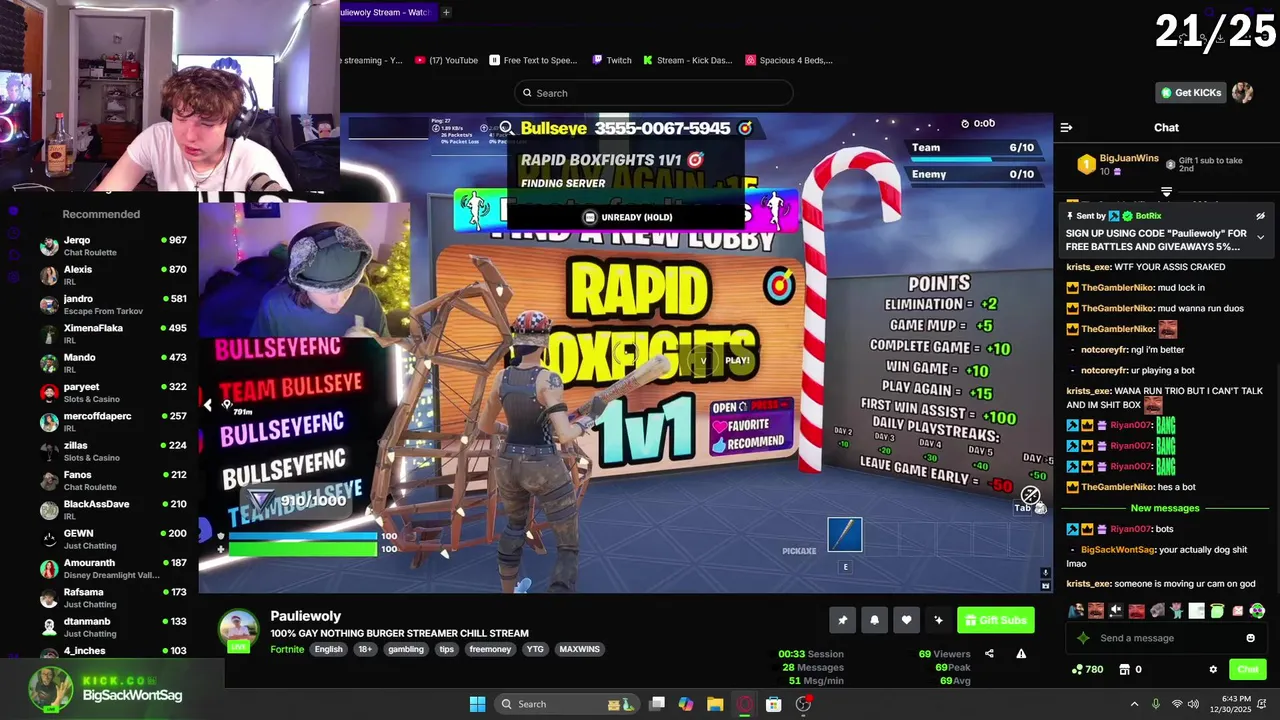The height and width of the screenshot is (720, 1280).
Task: Switch to the Pauliewoly Stream browser tab
Action: [x=385, y=12]
